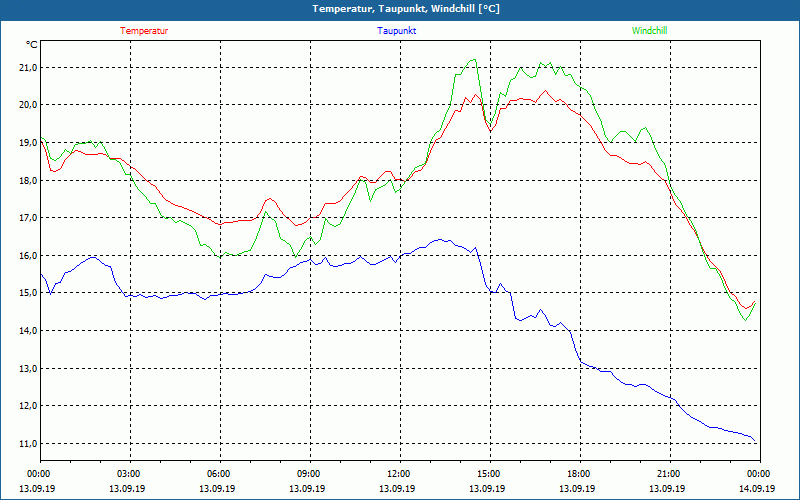Click the 06:00 time axis label
The width and height of the screenshot is (800, 500).
point(220,474)
